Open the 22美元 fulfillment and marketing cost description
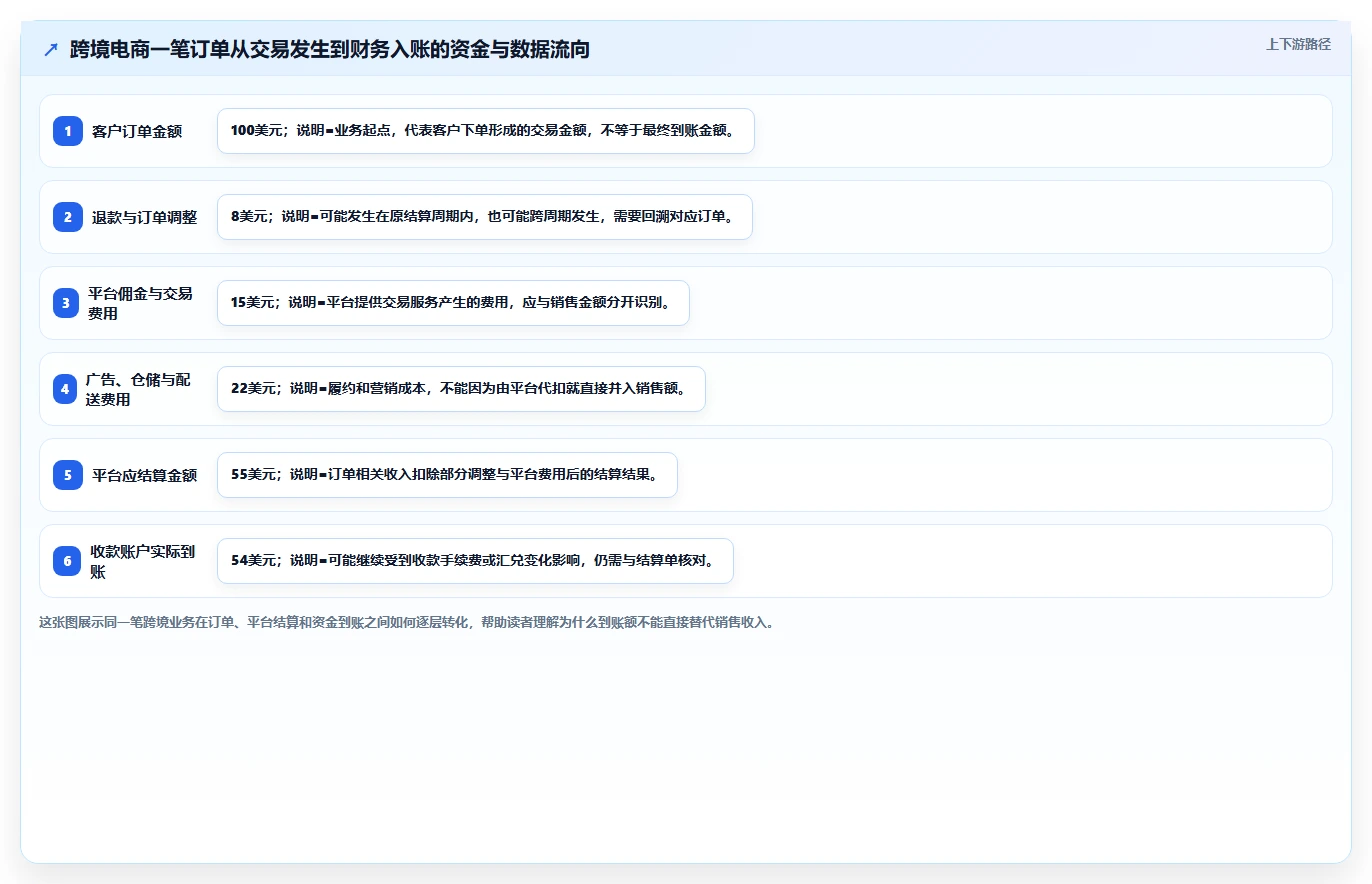 (x=461, y=389)
